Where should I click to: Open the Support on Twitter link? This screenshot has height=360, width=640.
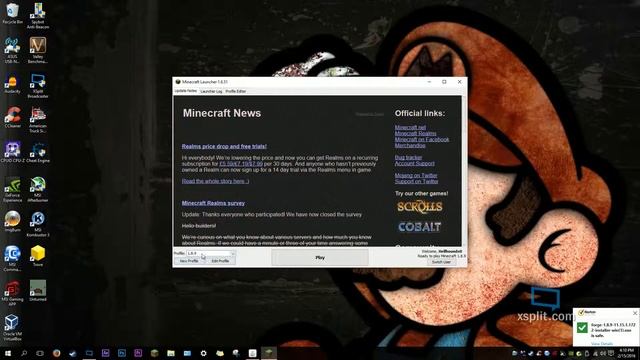pos(416,181)
